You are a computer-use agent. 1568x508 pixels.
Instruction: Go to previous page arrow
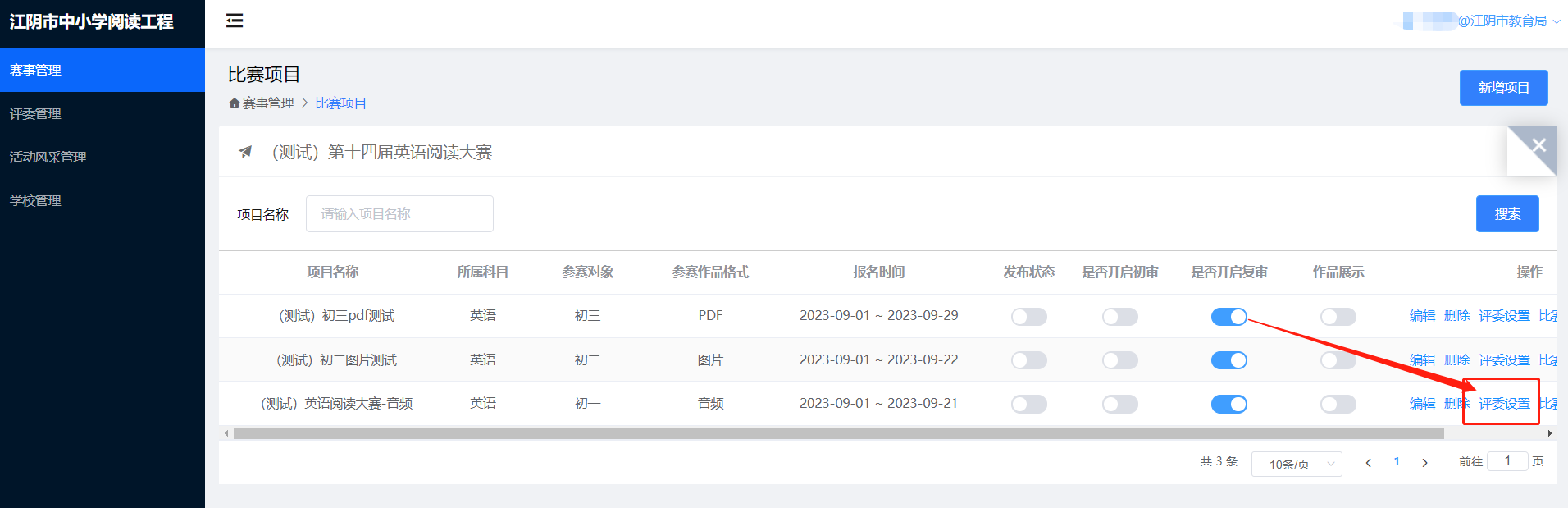(1368, 463)
